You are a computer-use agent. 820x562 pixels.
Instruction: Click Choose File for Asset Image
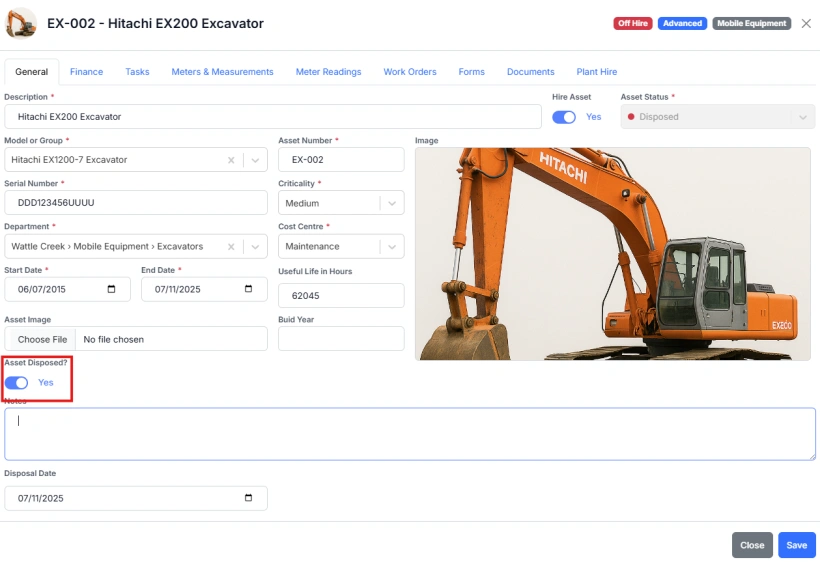[x=42, y=339]
